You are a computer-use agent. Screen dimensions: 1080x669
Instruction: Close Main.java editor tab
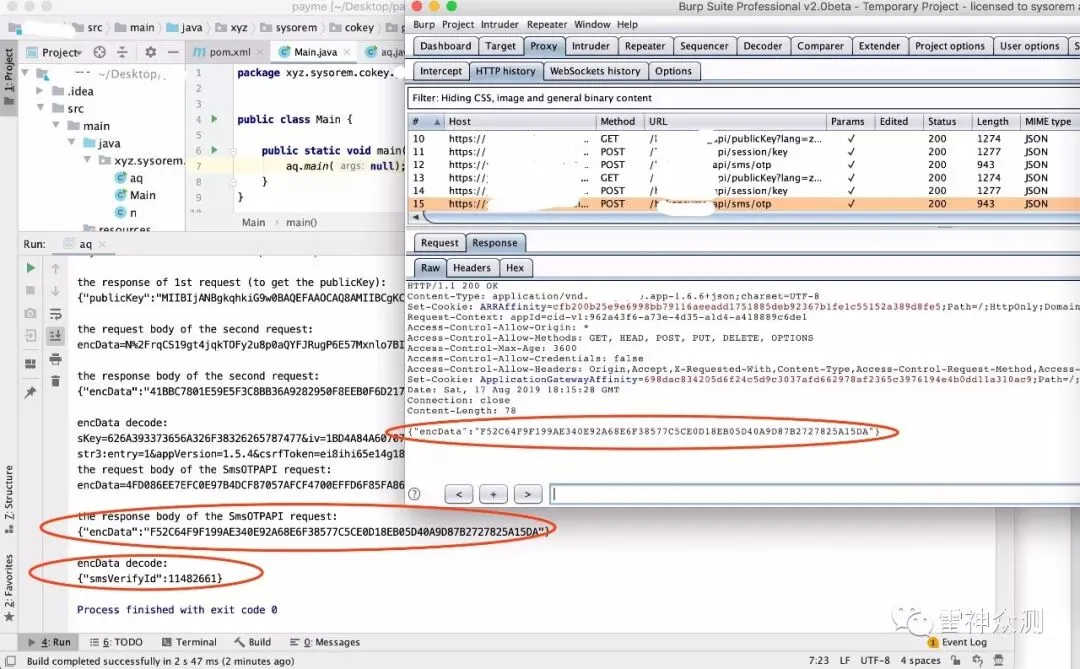[346, 52]
